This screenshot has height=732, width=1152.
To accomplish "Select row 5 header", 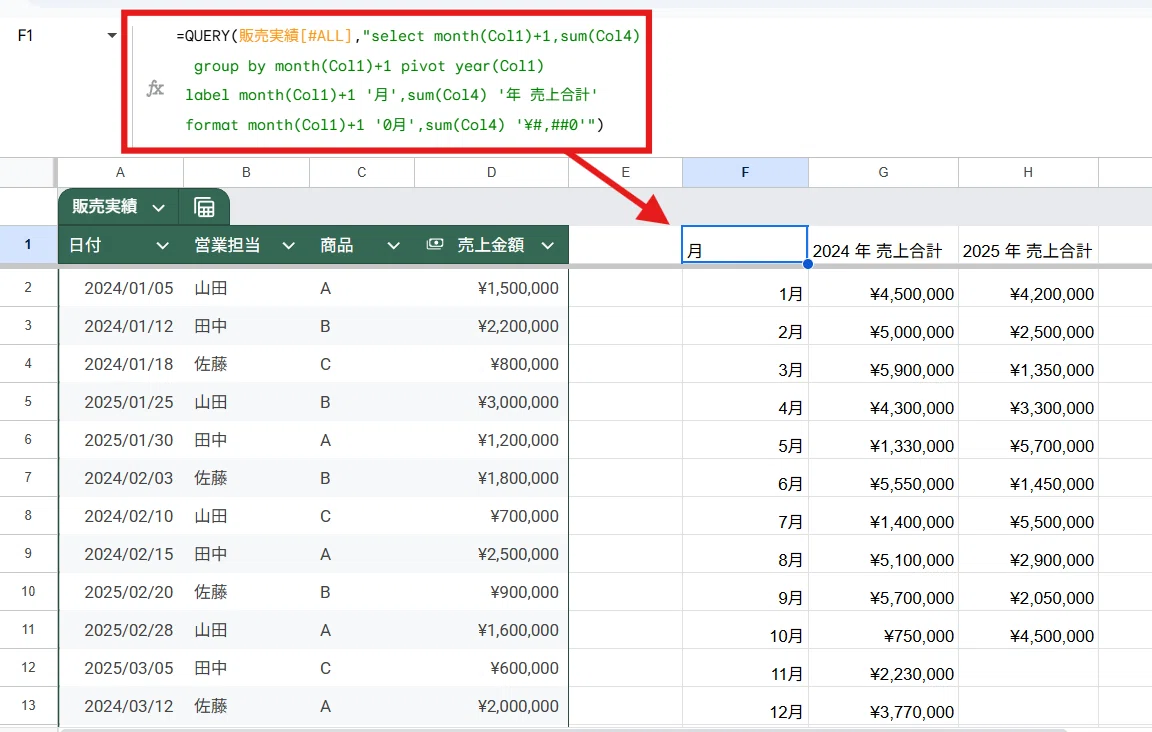I will [x=28, y=402].
